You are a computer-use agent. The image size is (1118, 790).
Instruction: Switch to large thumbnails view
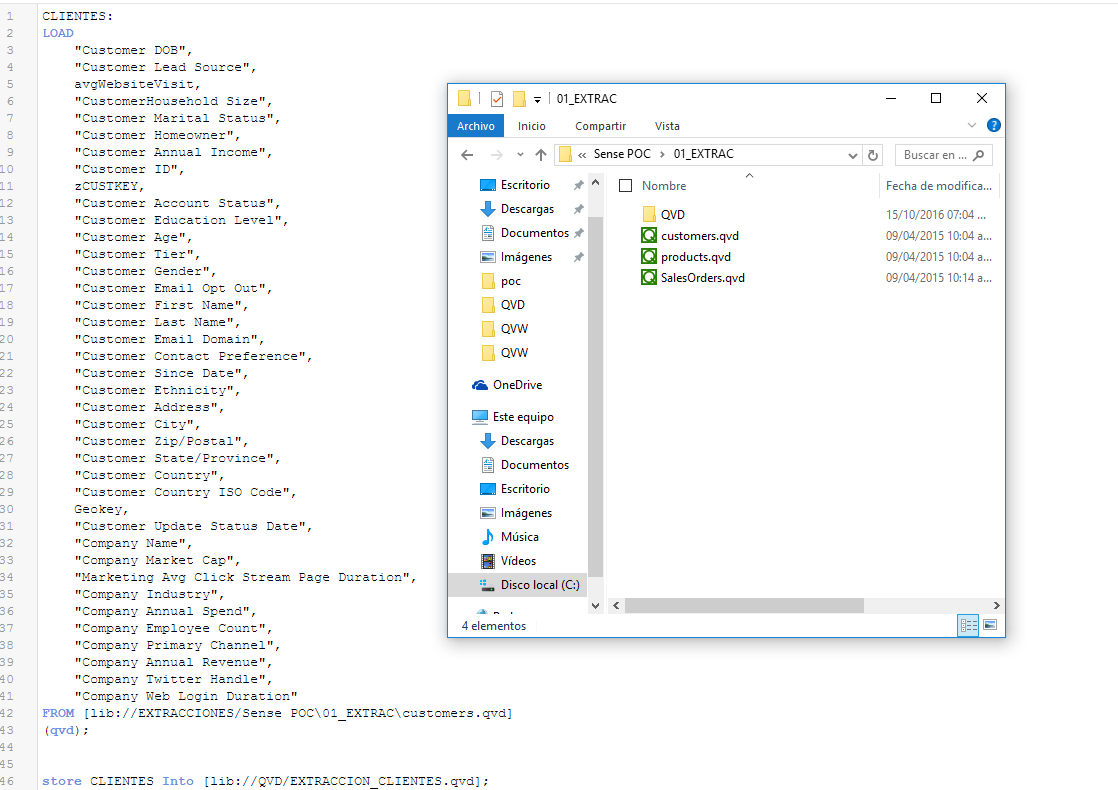990,625
